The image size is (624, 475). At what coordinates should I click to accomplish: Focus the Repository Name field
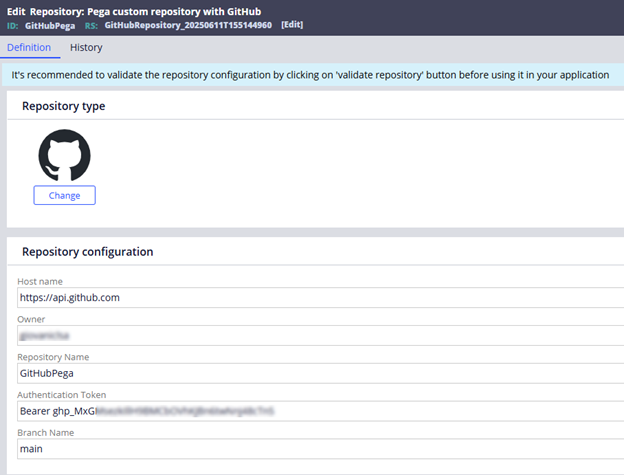coord(320,373)
